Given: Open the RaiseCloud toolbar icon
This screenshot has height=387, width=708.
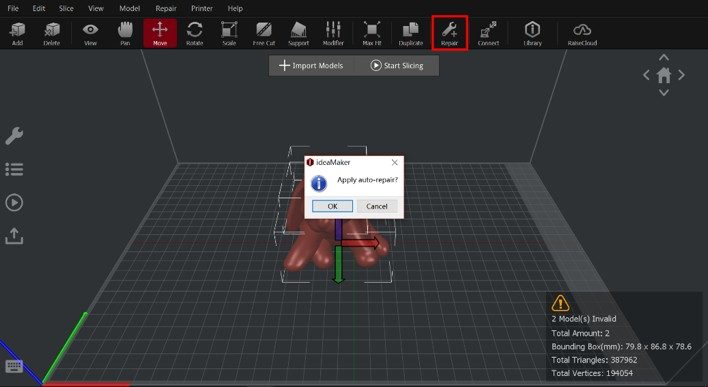Looking at the screenshot, I should (x=582, y=33).
